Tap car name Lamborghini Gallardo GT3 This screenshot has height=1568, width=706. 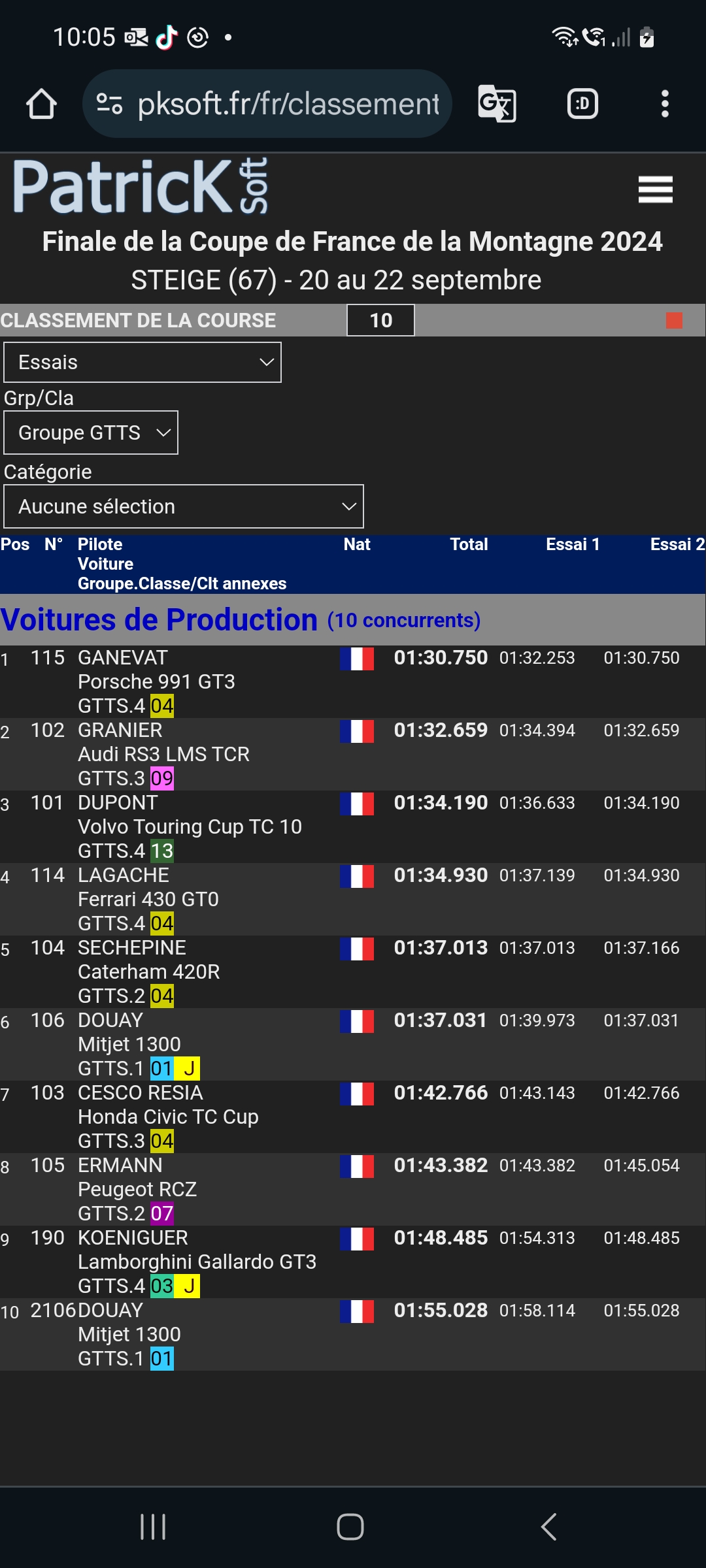pyautogui.click(x=197, y=1262)
